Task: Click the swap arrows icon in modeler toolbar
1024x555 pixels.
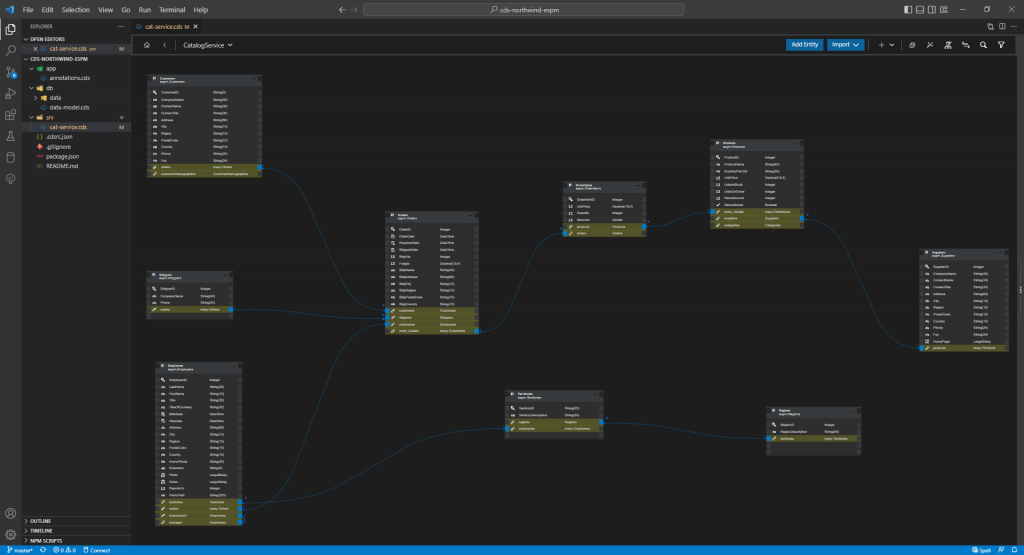Action: (x=965, y=45)
